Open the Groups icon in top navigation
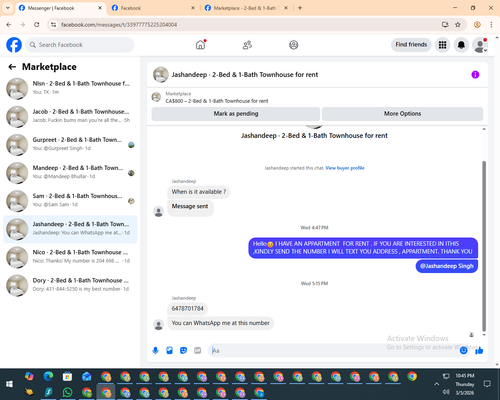500x400 pixels. 294,45
